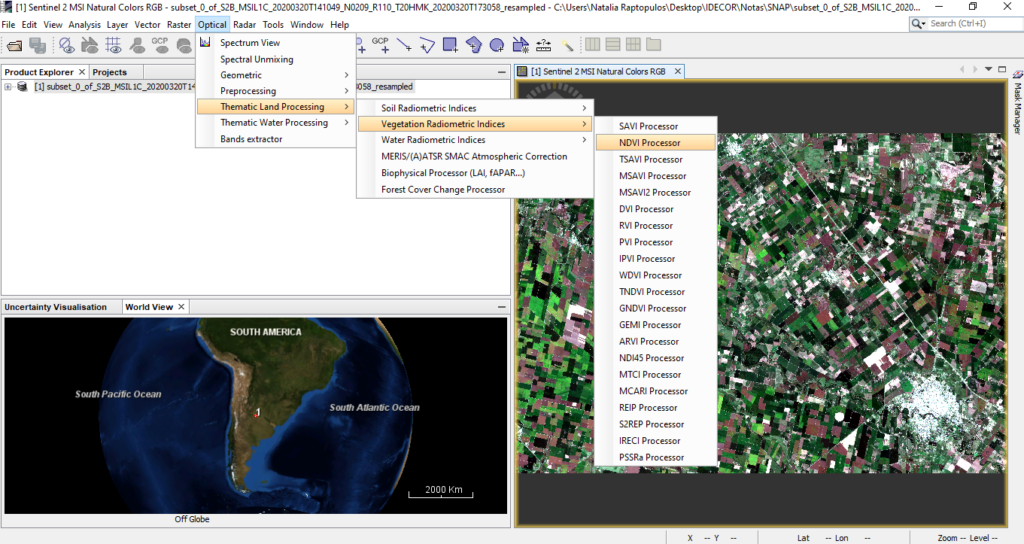This screenshot has height=544, width=1024.
Task: Open the Raster menu
Action: pos(179,25)
